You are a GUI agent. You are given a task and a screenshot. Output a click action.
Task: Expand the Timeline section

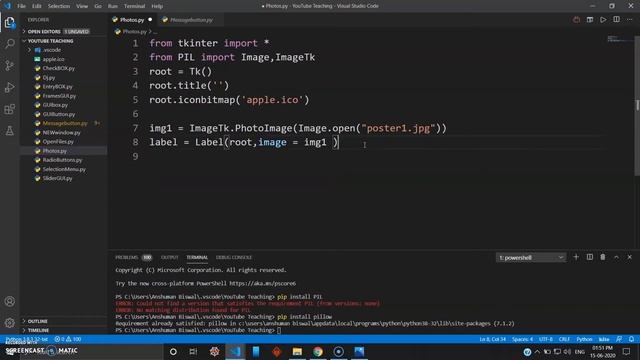click(x=63, y=330)
